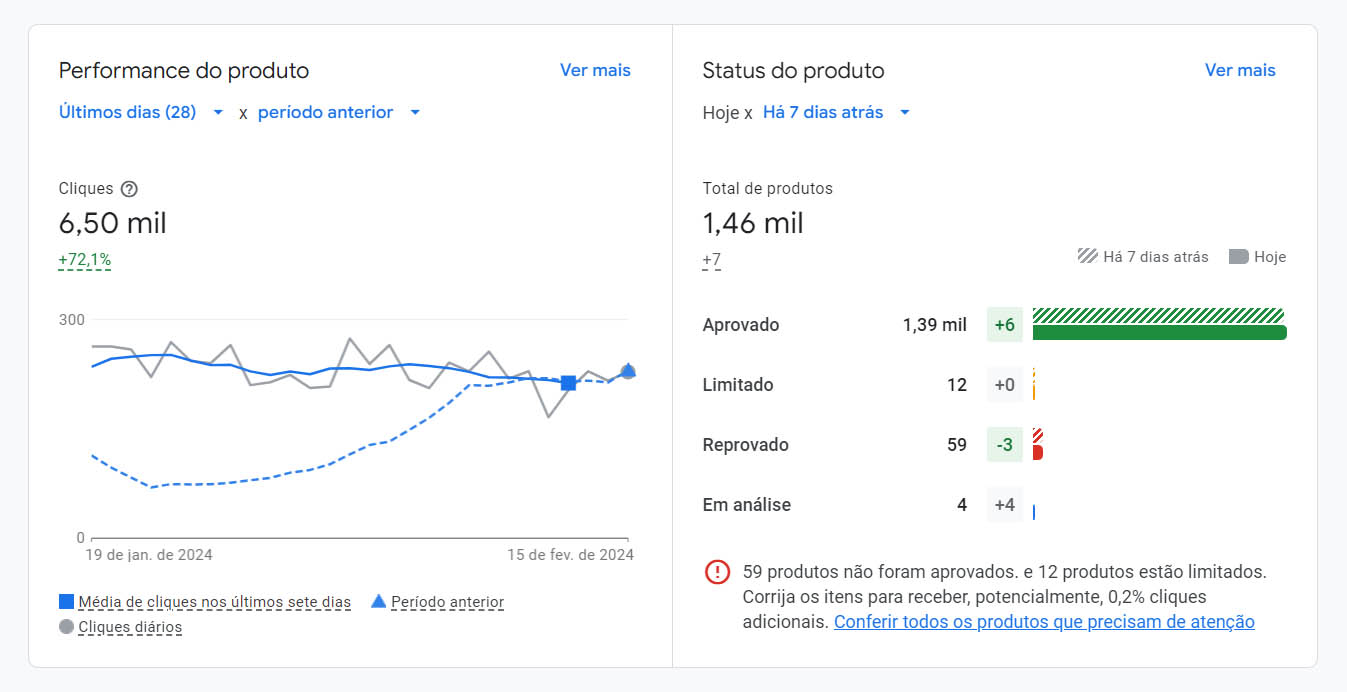Click the '1,39 mil' approved count

pyautogui.click(x=935, y=325)
